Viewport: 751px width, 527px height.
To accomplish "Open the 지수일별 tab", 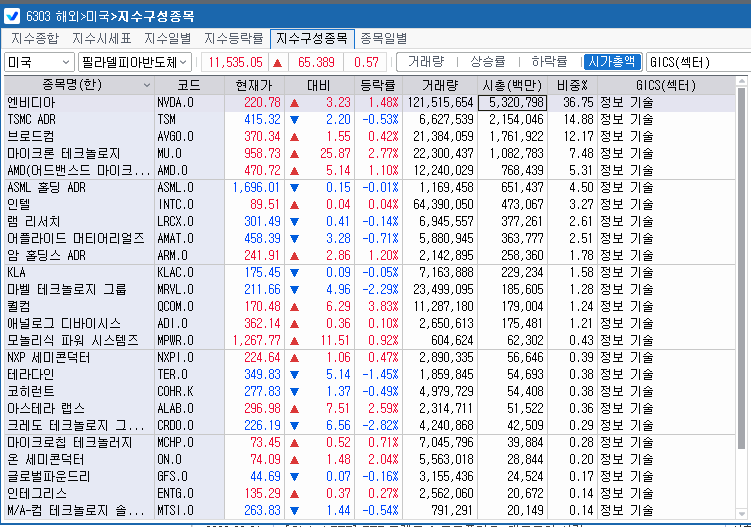I will (168, 38).
